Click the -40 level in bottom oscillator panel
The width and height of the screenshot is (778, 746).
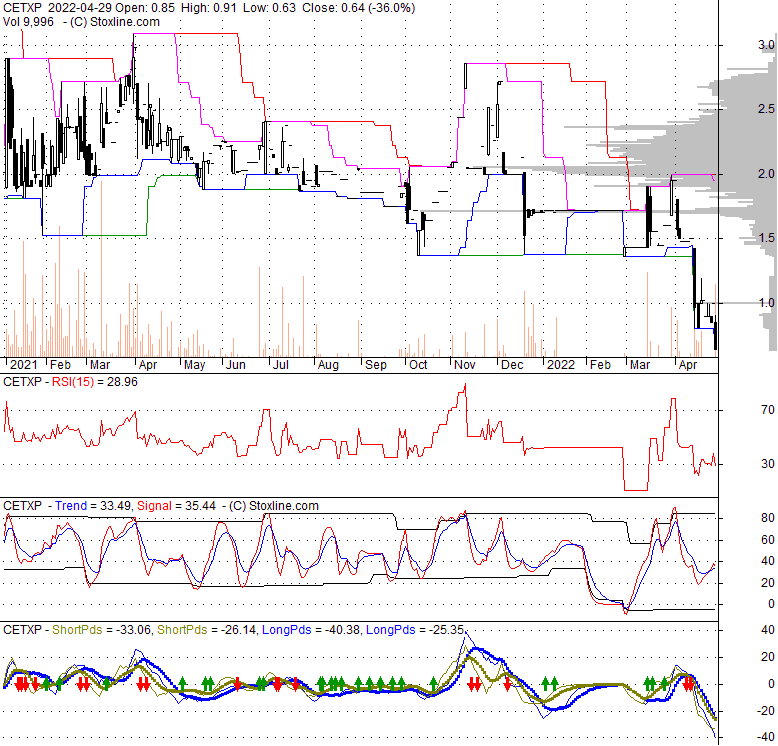click(x=766, y=737)
